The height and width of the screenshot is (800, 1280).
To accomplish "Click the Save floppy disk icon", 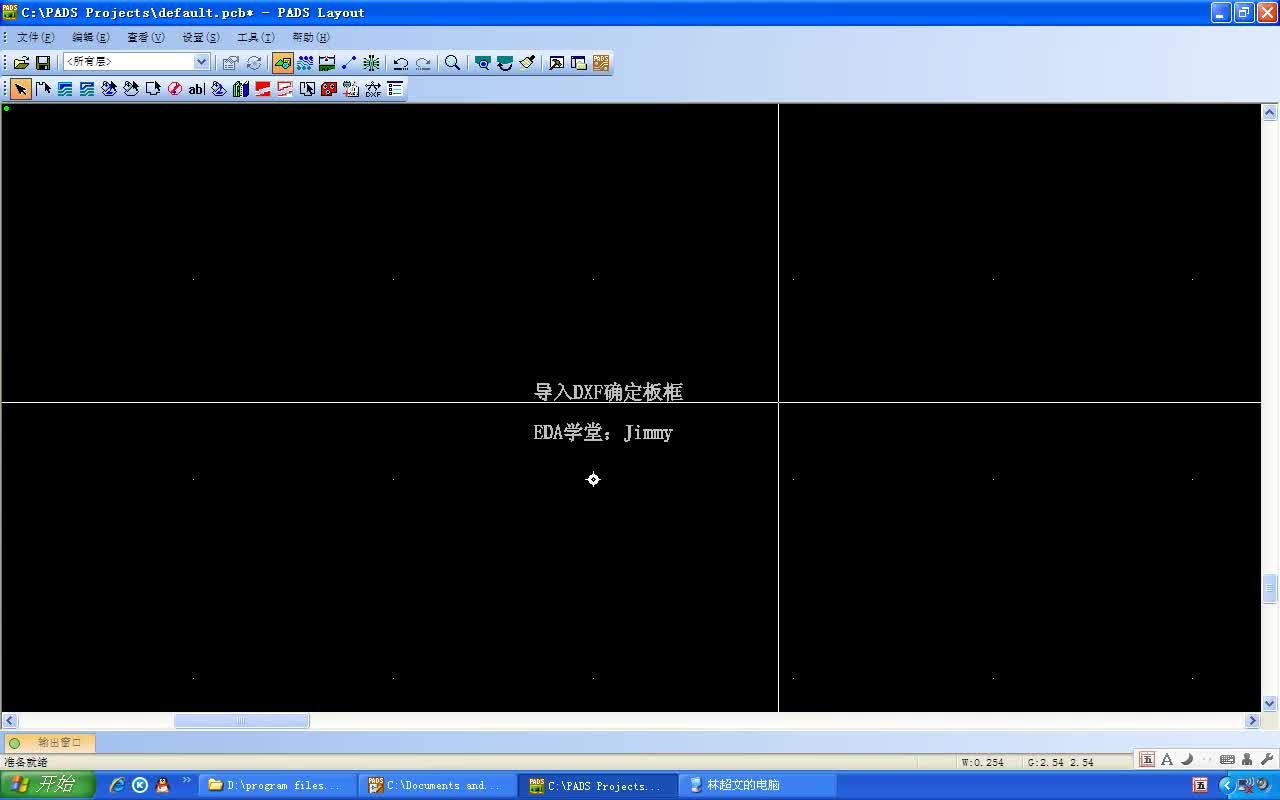I will tap(43, 63).
